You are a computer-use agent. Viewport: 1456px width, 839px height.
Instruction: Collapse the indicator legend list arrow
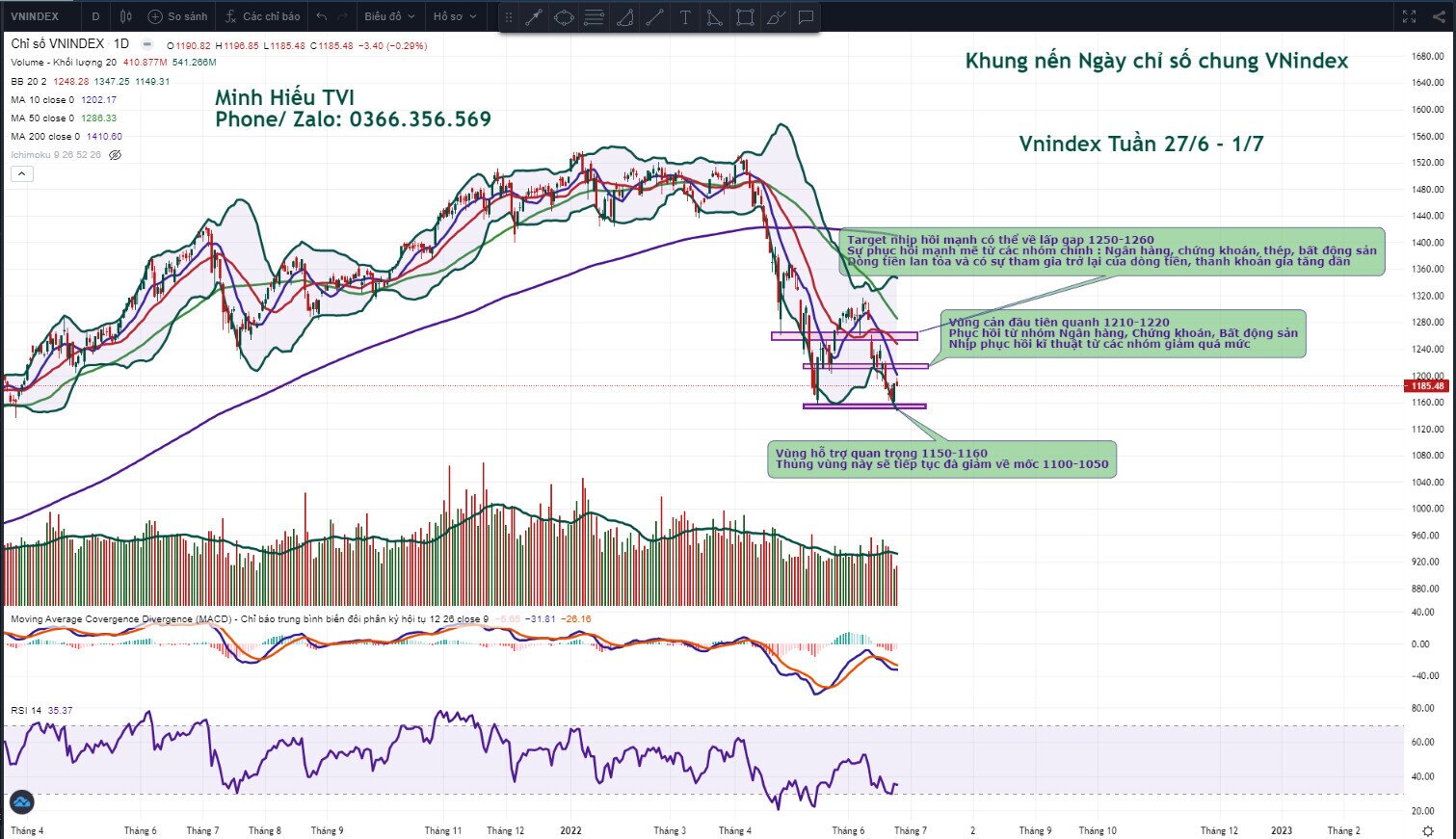coord(22,174)
